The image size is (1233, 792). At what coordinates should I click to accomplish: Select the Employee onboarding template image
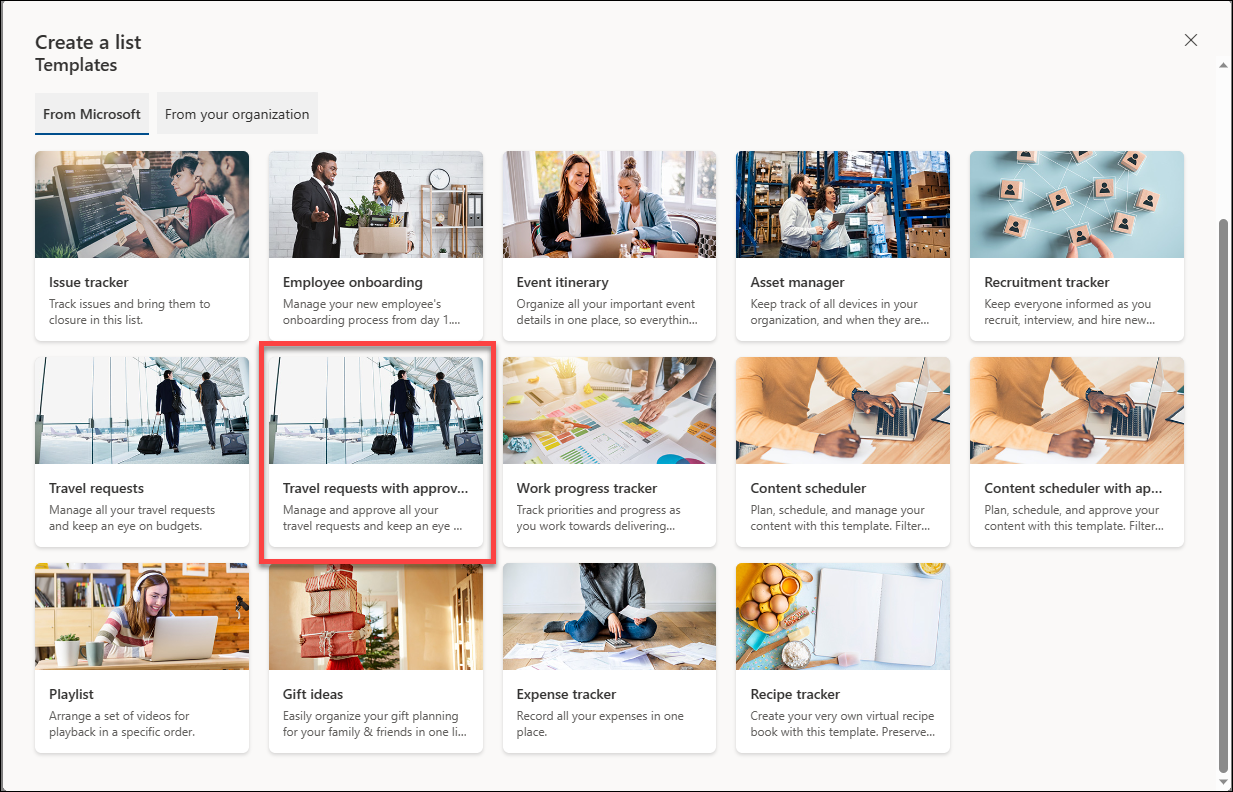click(376, 205)
